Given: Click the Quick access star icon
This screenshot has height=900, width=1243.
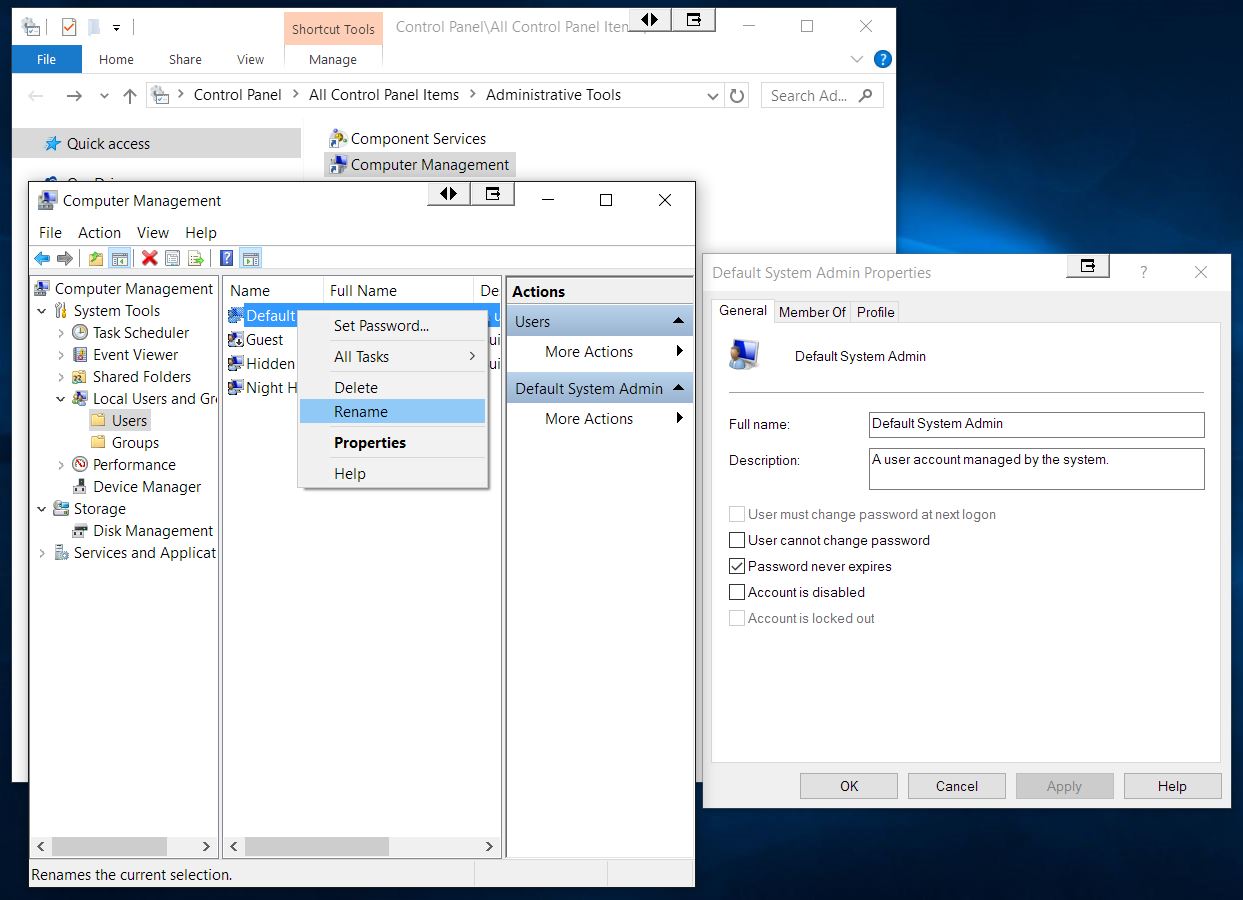Looking at the screenshot, I should (53, 144).
